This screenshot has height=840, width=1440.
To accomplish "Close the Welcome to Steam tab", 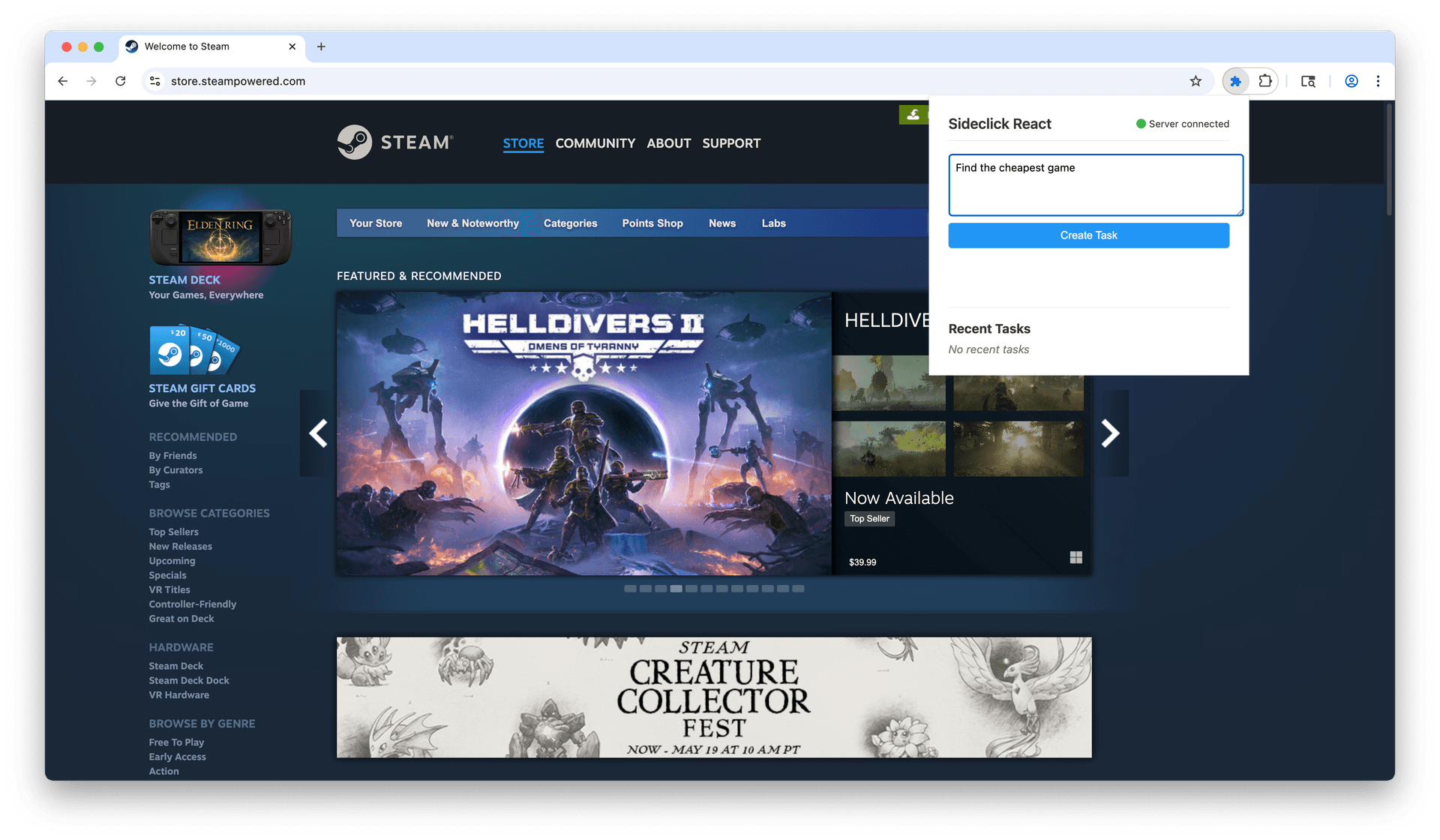I will pos(292,46).
